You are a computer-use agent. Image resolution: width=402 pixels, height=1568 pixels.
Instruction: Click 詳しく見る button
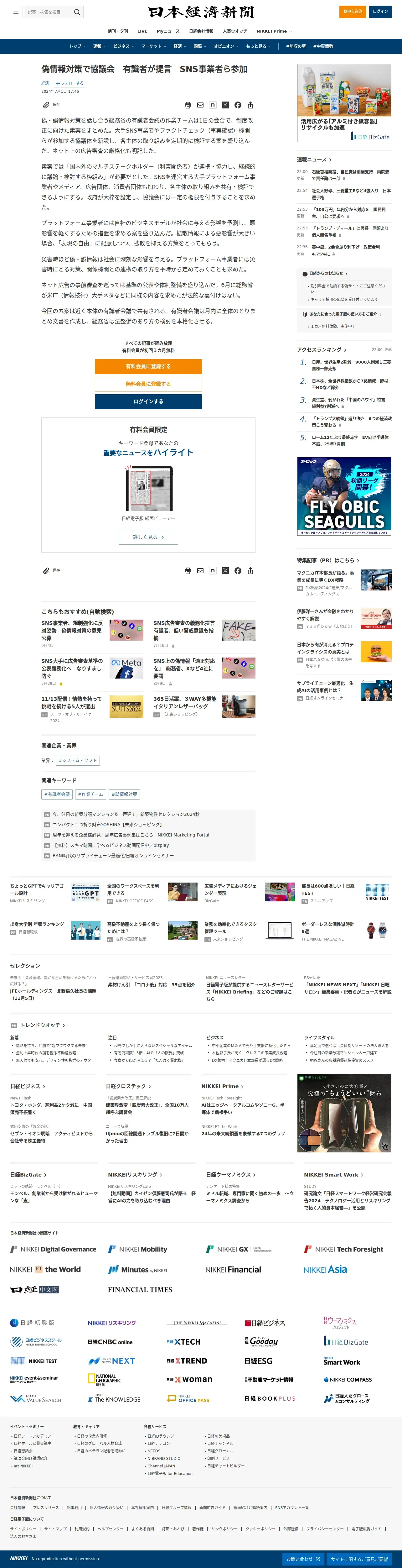pyautogui.click(x=148, y=537)
